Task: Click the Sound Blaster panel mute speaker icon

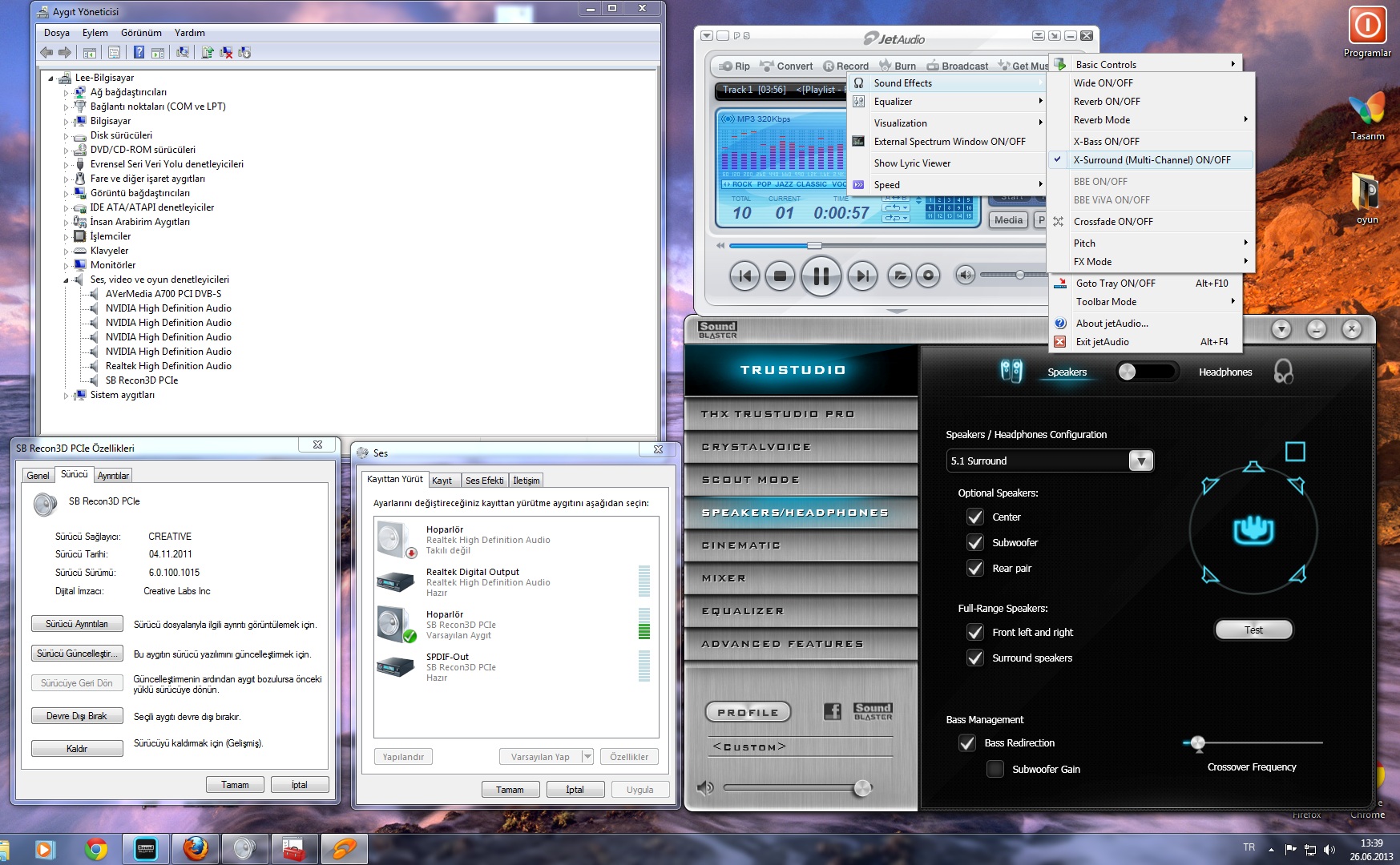Action: point(705,788)
